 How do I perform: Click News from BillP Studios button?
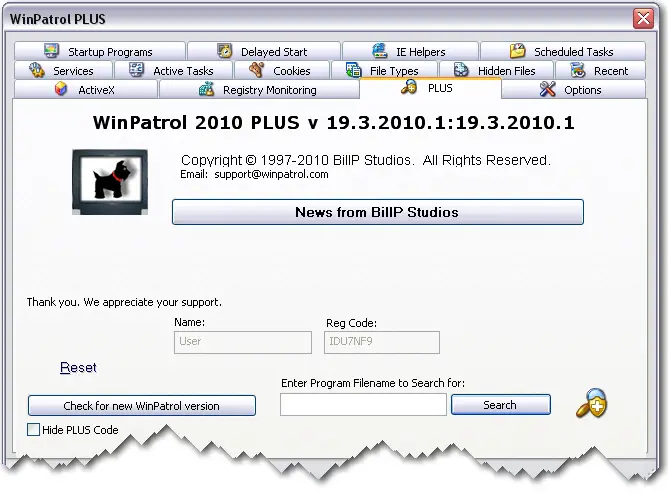377,212
